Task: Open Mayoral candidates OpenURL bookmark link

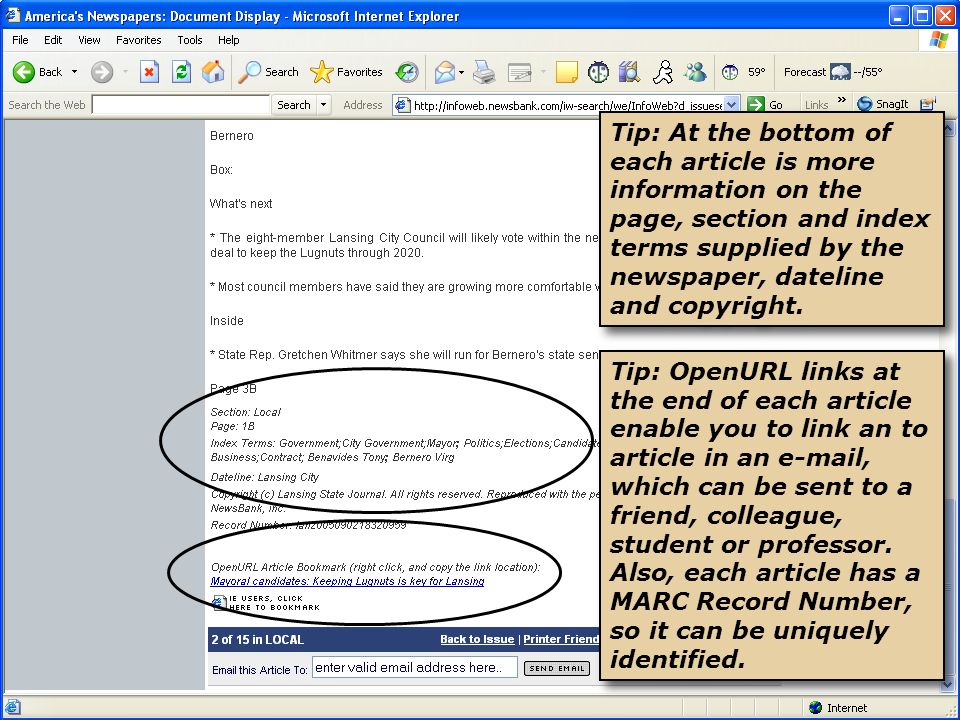Action: [347, 581]
